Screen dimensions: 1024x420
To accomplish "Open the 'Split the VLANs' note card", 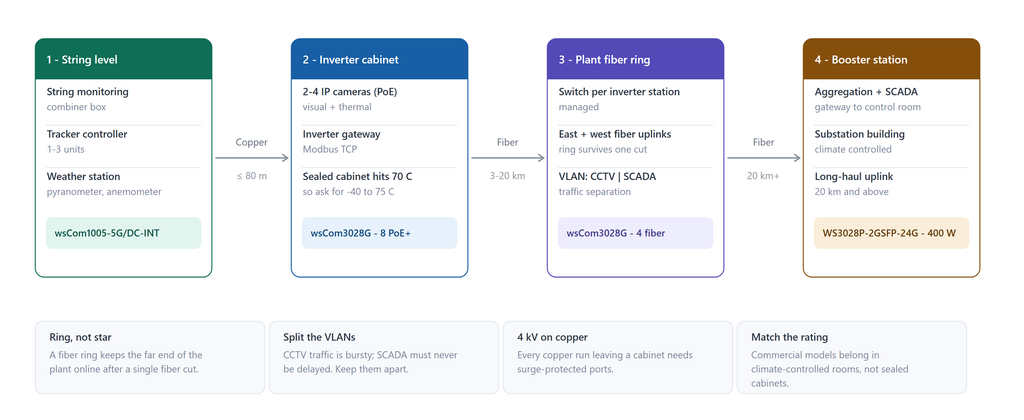I will click(x=384, y=357).
